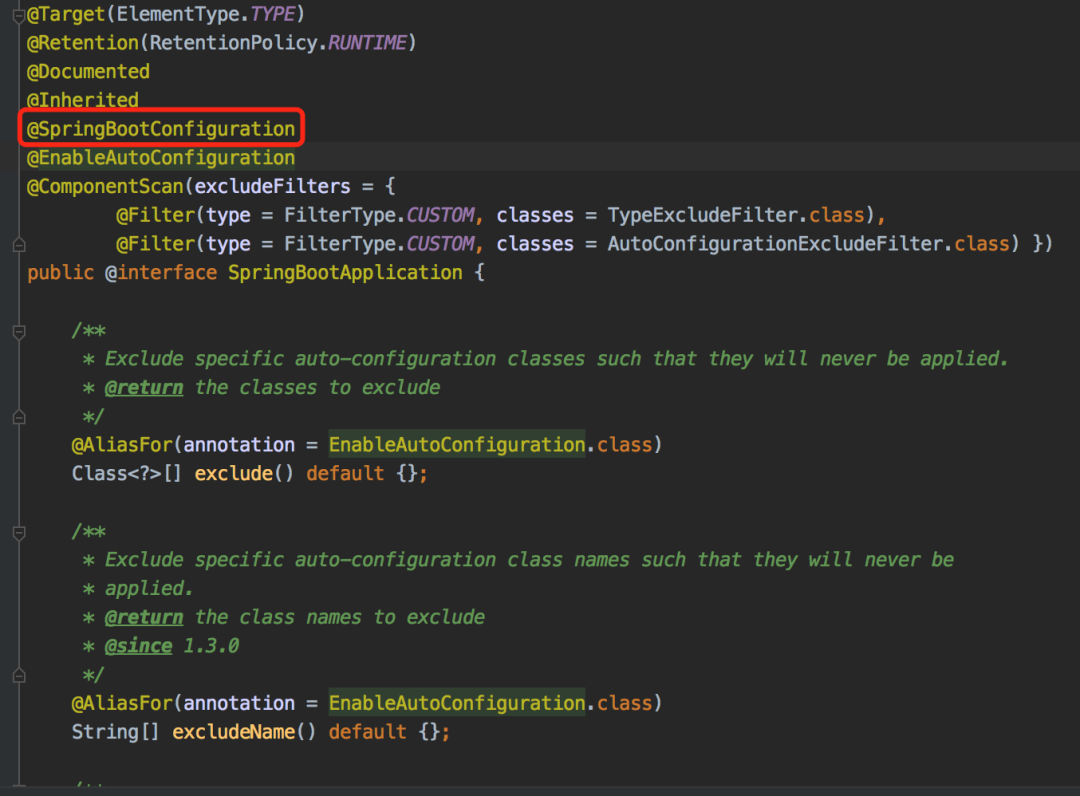This screenshot has height=796, width=1080.
Task: Click the @EnableAutoConfiguration annotation line
Action: (160, 158)
